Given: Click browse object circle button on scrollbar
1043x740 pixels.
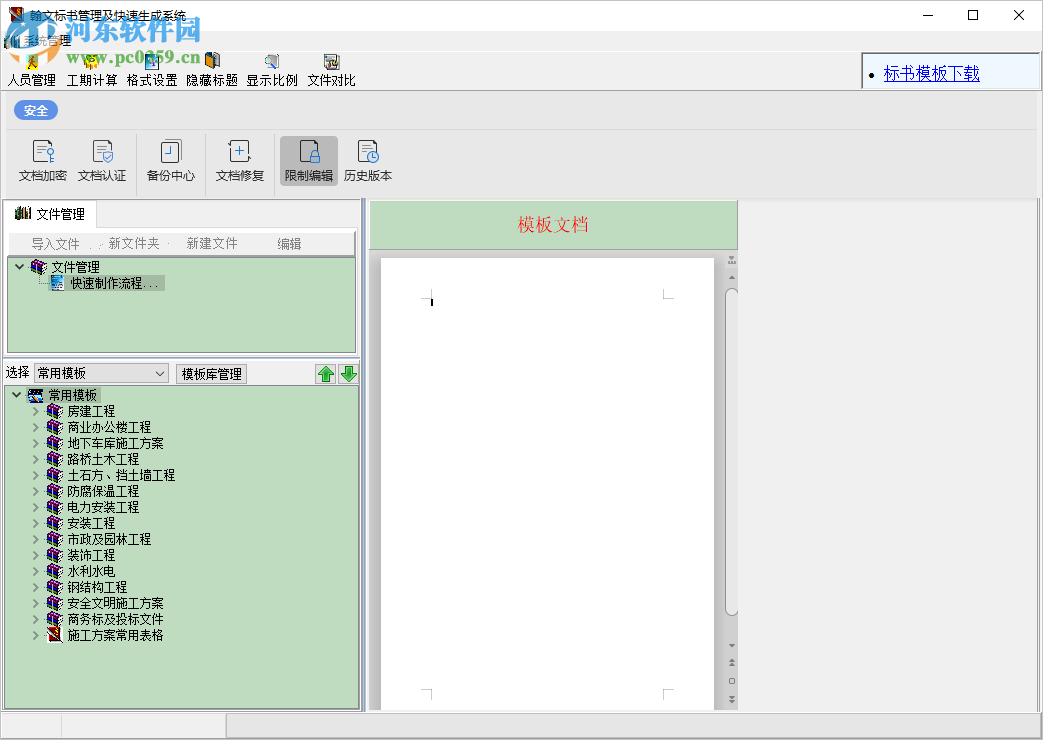Looking at the screenshot, I should pyautogui.click(x=732, y=681).
